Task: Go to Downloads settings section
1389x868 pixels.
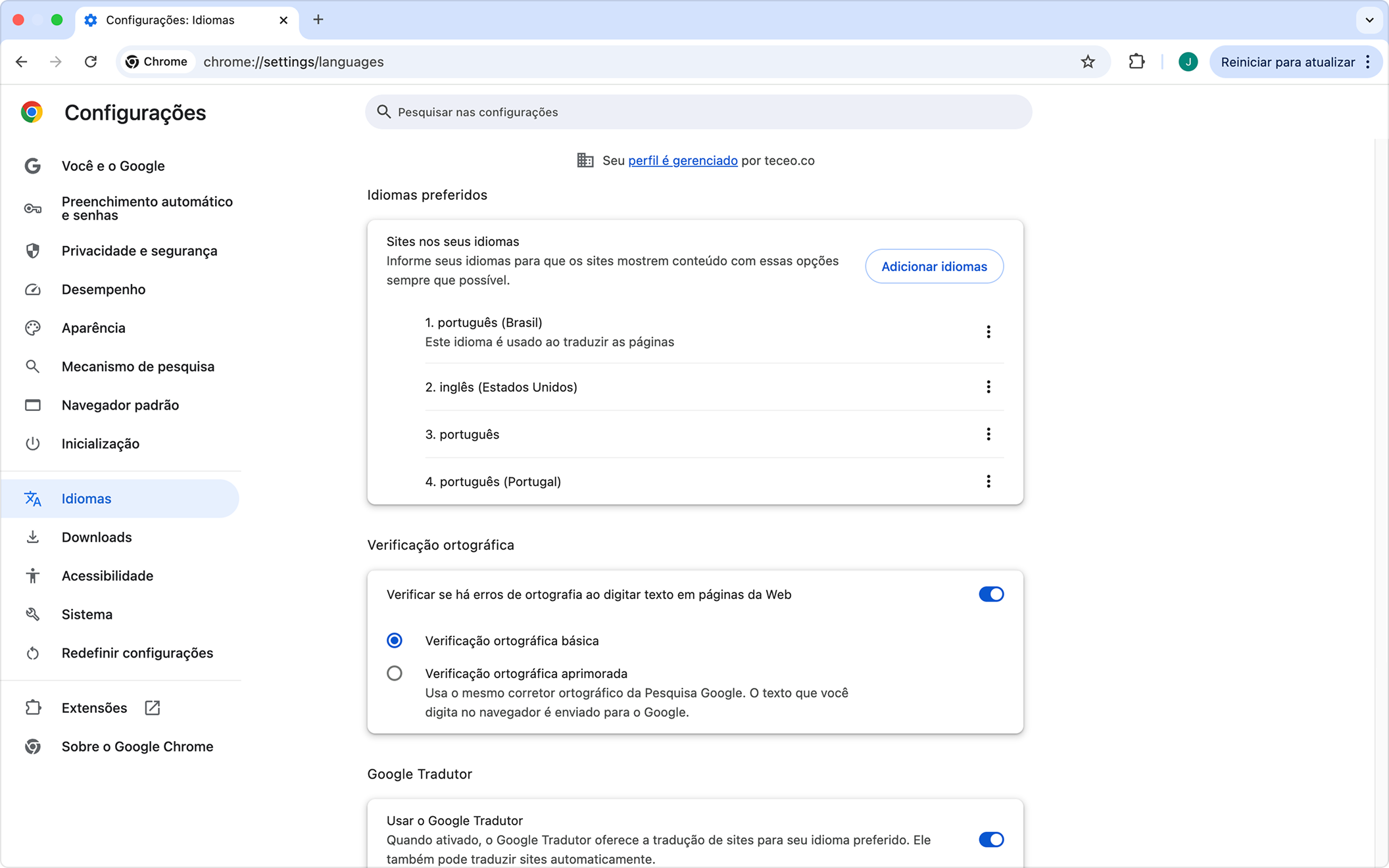Action: click(x=97, y=537)
